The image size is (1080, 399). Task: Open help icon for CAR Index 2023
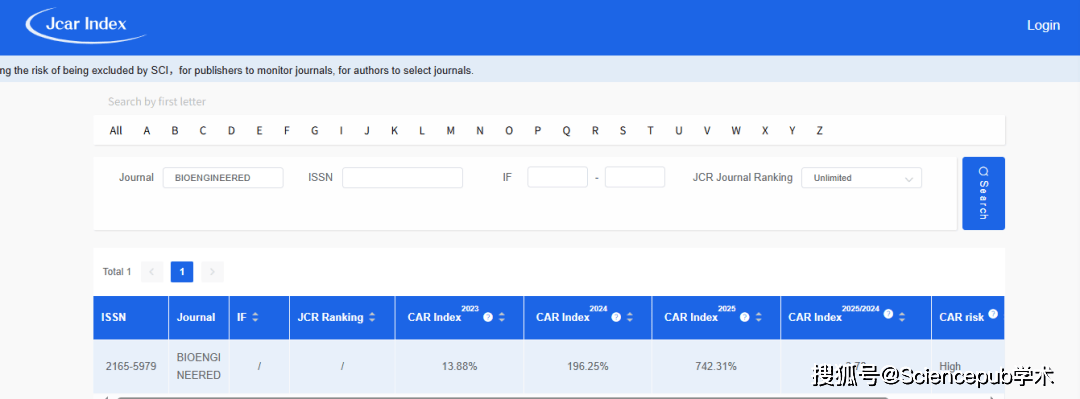click(x=488, y=318)
